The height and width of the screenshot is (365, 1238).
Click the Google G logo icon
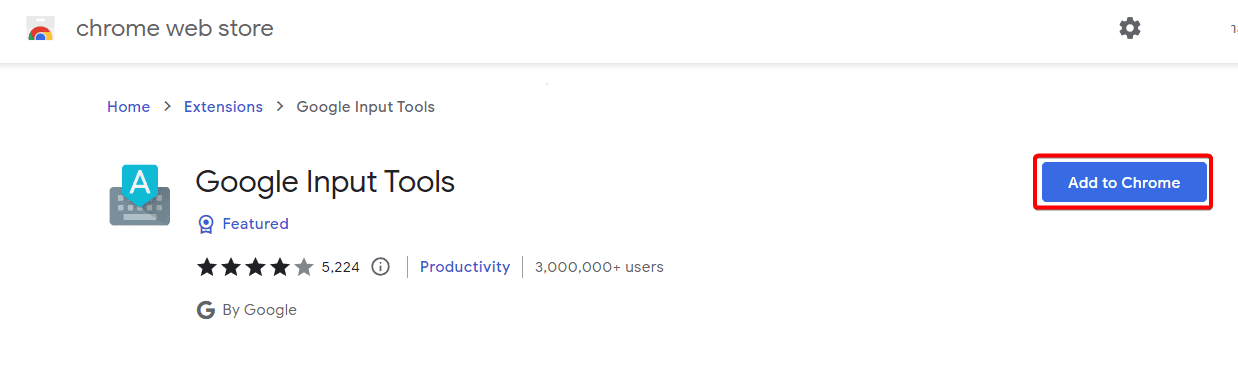206,310
